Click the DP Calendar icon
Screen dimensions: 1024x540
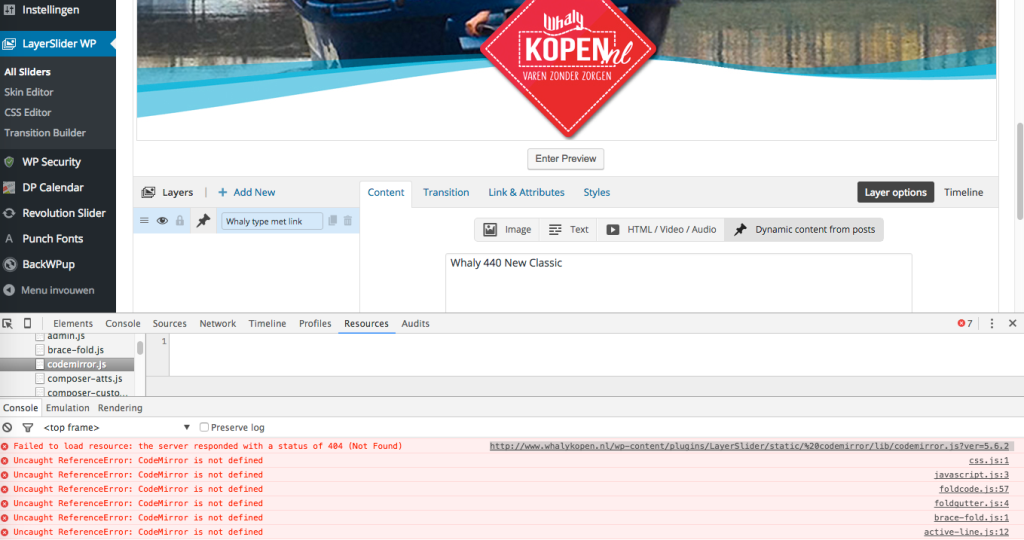[9, 187]
